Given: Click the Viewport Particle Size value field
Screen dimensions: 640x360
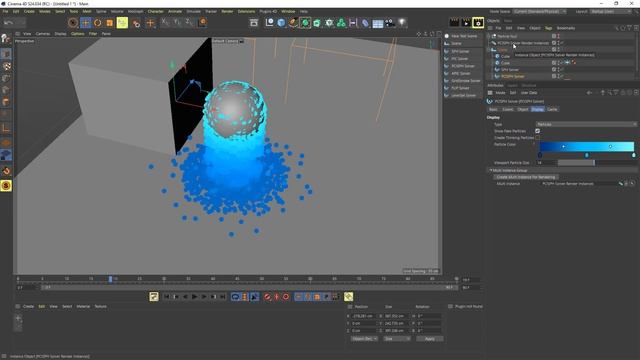Looking at the screenshot, I should 546,163.
